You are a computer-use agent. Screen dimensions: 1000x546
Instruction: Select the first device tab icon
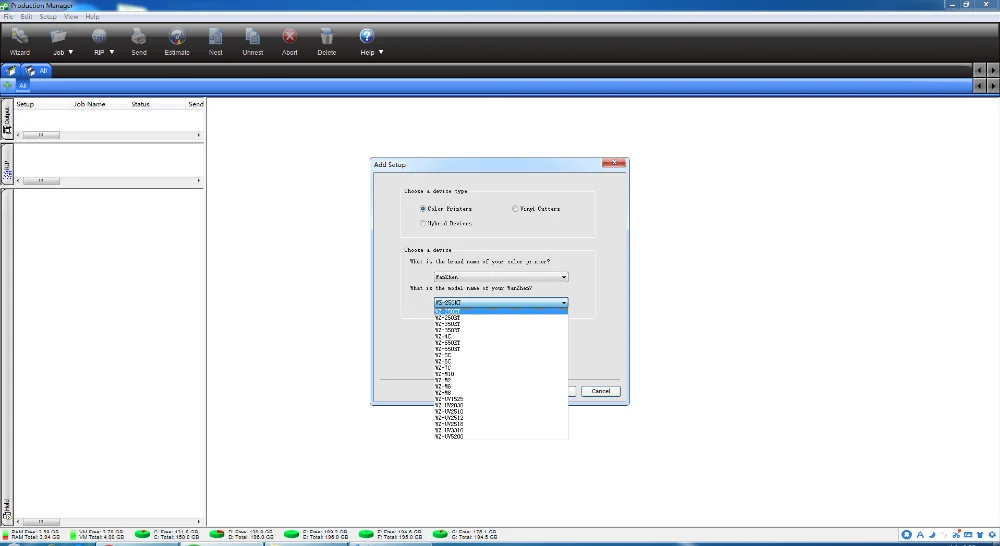coord(10,71)
